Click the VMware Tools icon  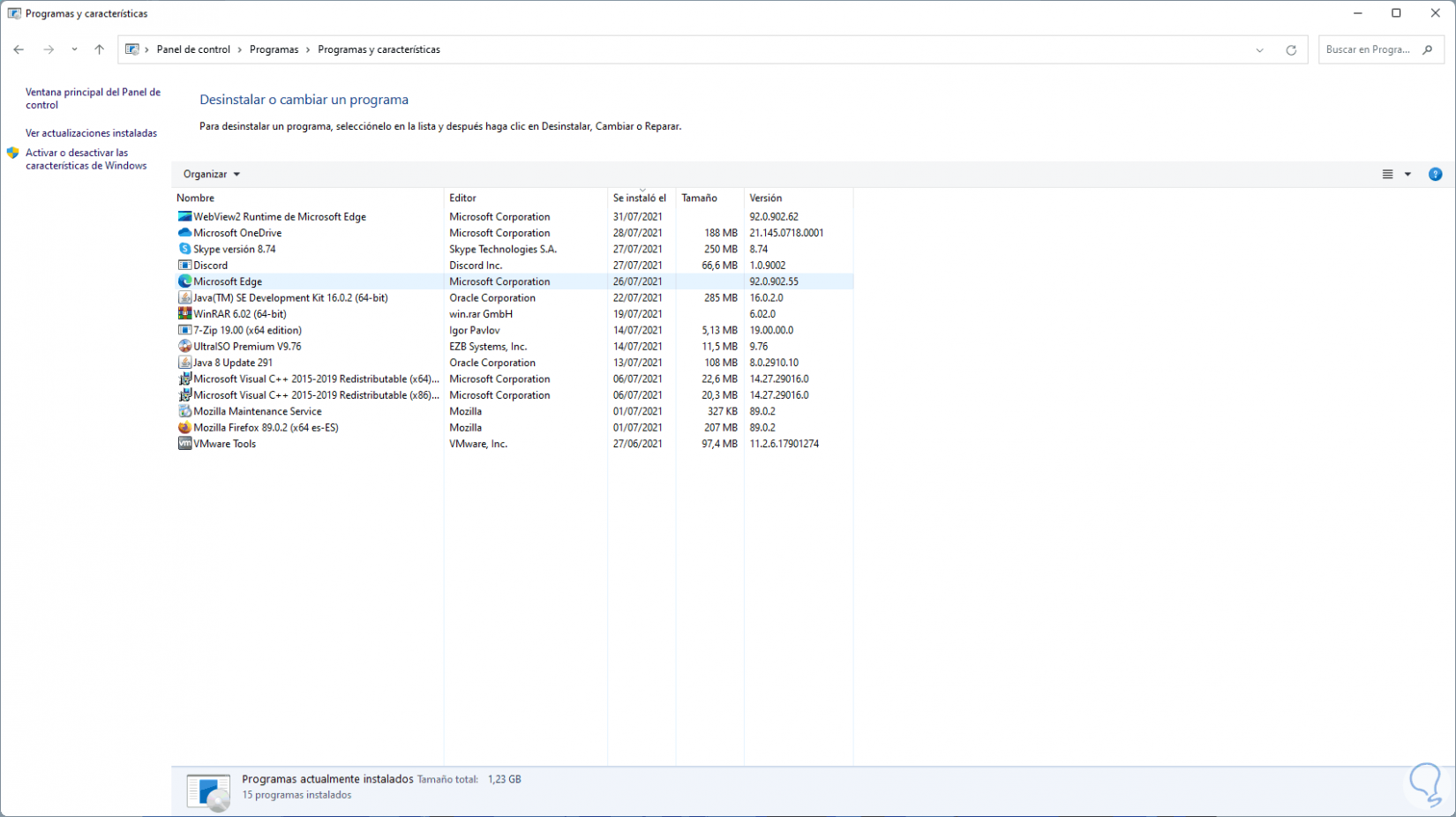pos(184,444)
